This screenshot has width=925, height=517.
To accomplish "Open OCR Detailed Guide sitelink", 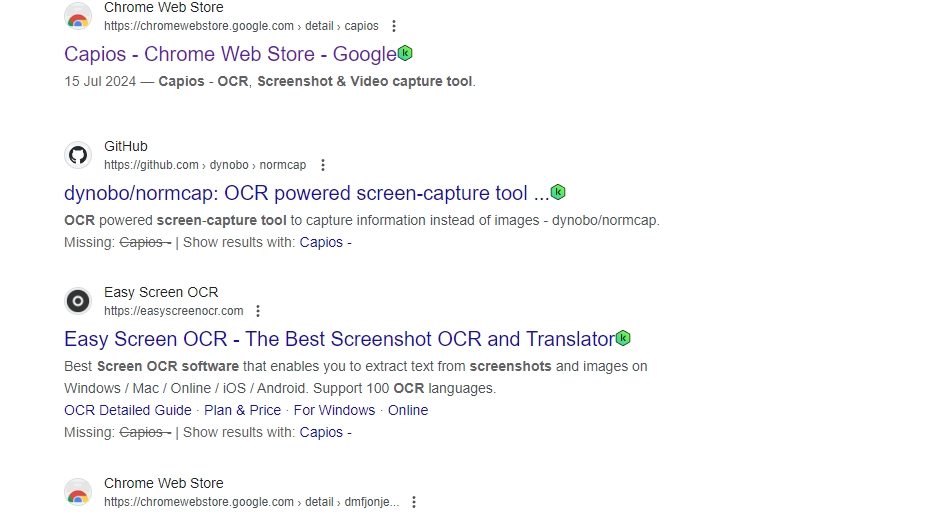I will 128,410.
